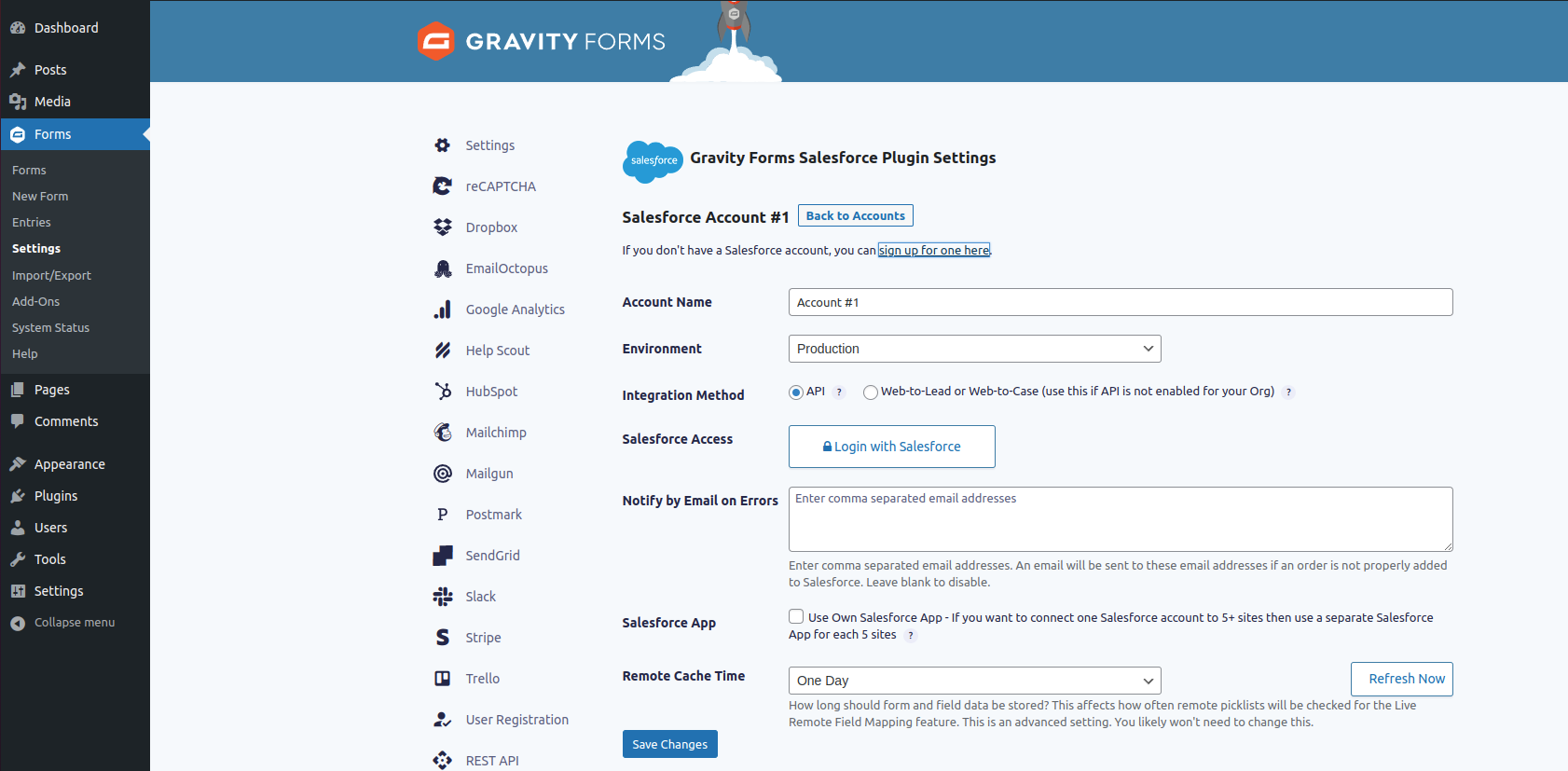Click the Help Scout icon
The height and width of the screenshot is (771, 1568).
443,351
